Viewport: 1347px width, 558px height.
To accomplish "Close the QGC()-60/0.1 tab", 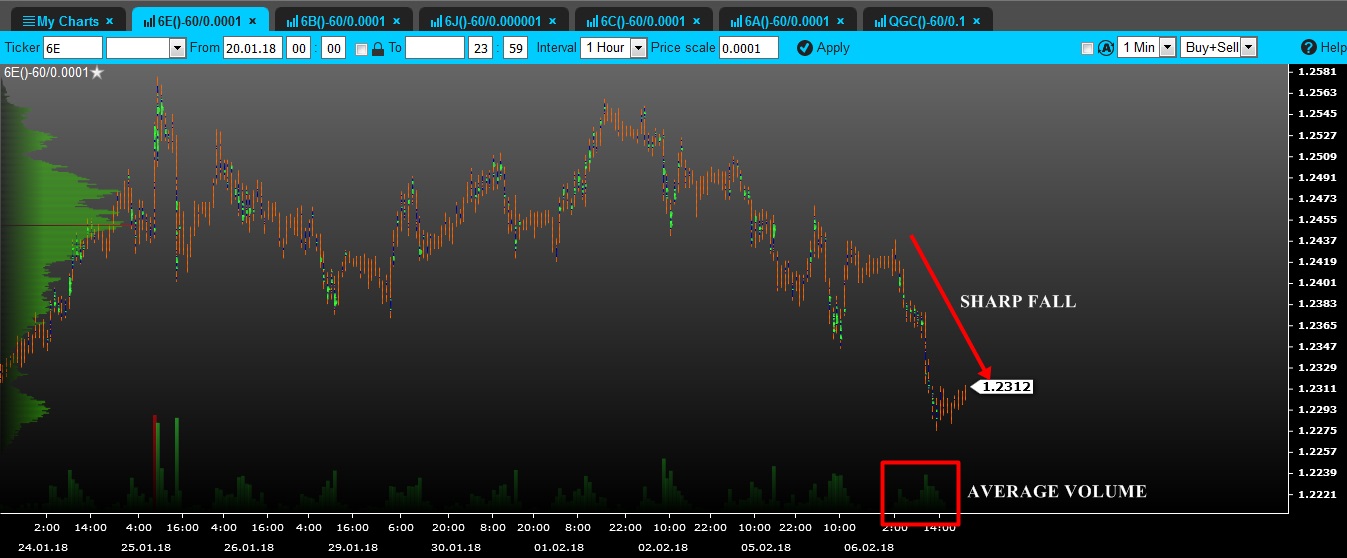I will click(975, 21).
